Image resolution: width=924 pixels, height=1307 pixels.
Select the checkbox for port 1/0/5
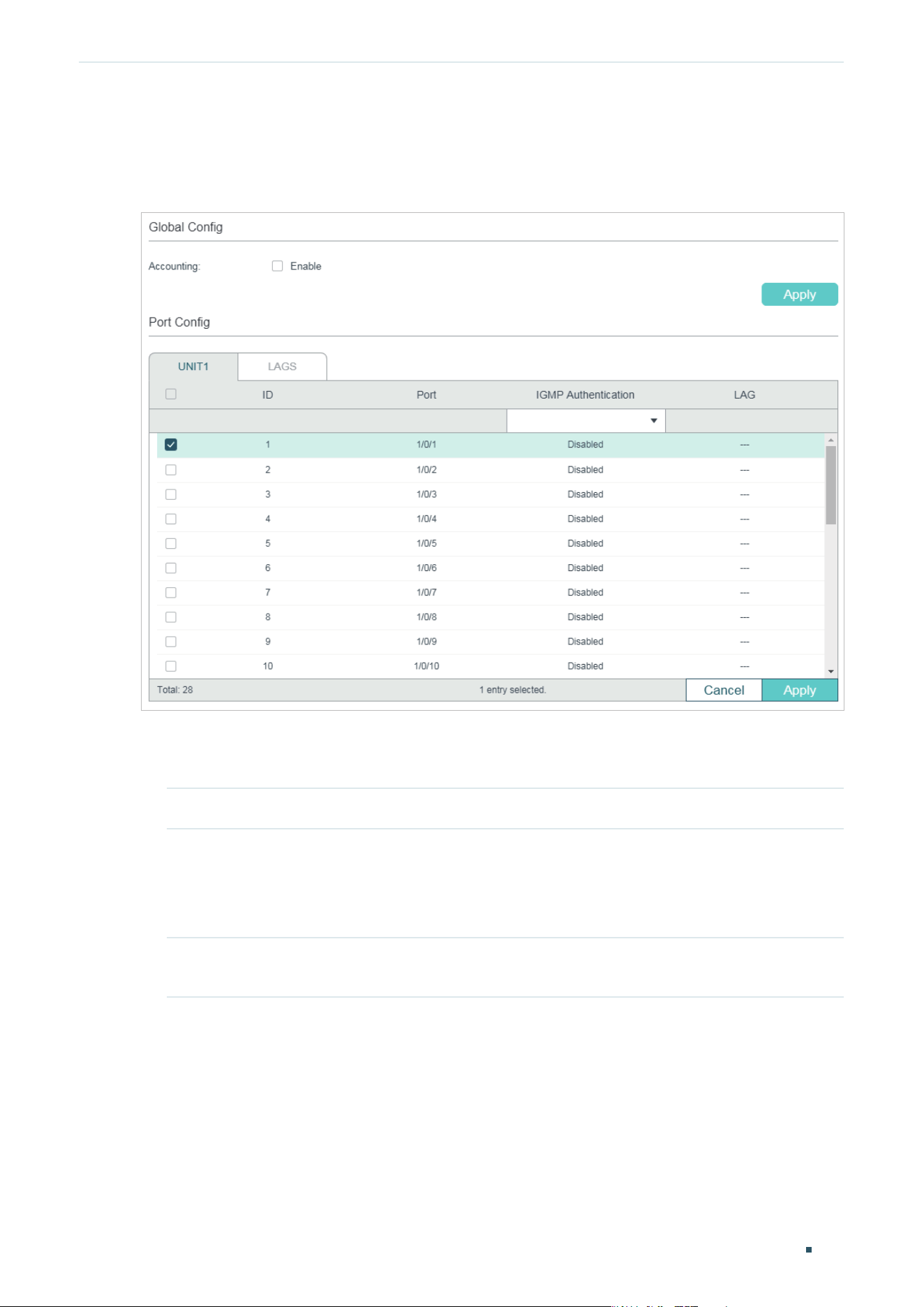point(171,543)
